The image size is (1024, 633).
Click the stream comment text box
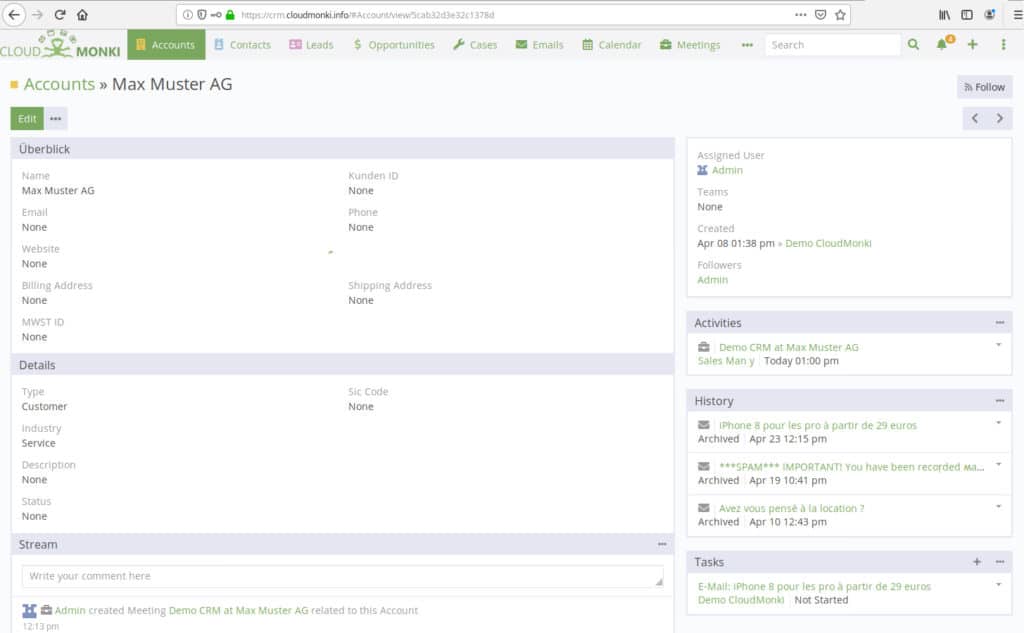(342, 576)
